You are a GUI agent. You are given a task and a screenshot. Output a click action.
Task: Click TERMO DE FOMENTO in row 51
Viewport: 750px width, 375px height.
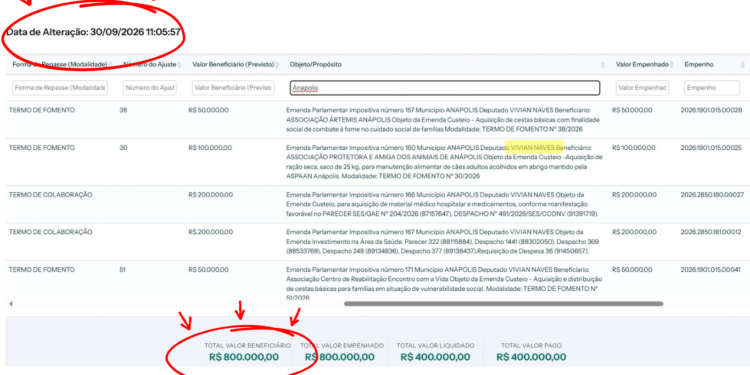coord(42,270)
